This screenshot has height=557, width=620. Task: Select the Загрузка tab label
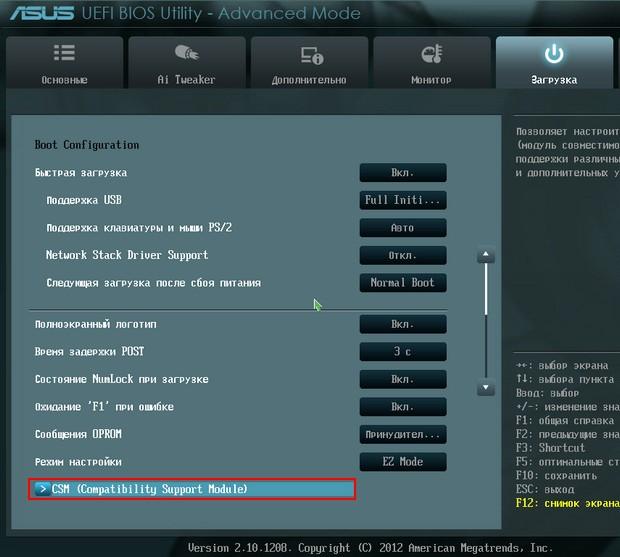(x=554, y=80)
